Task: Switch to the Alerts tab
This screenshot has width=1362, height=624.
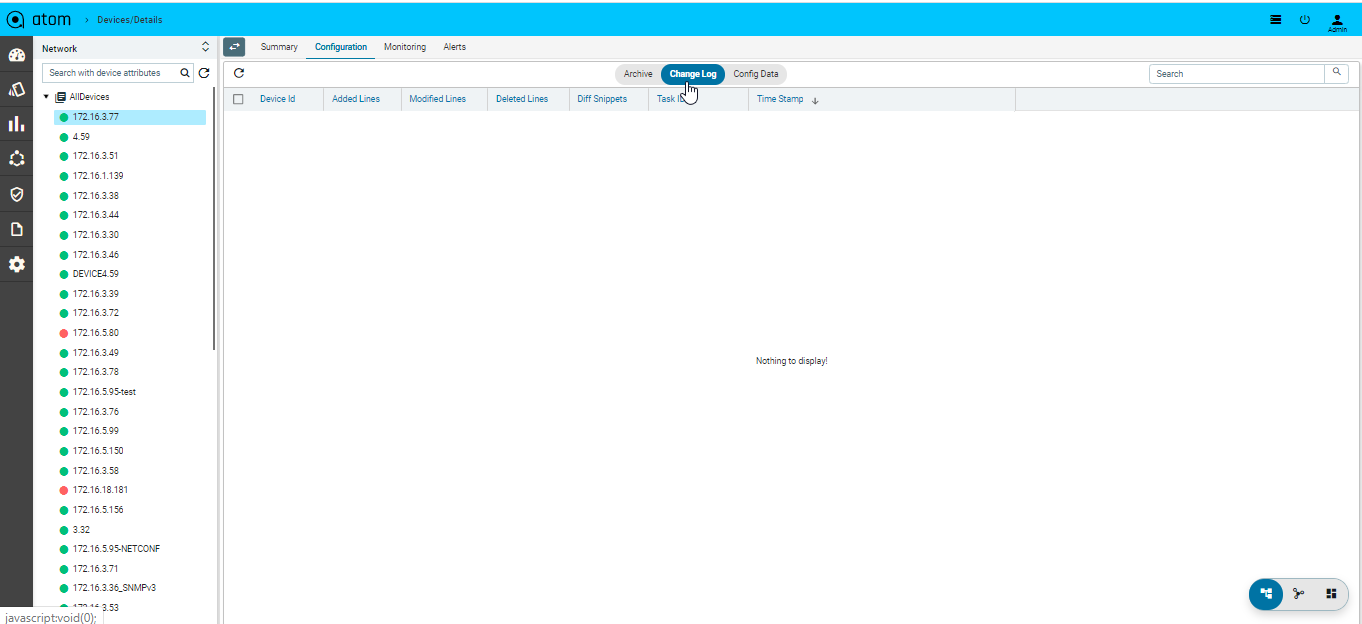Action: pyautogui.click(x=455, y=47)
